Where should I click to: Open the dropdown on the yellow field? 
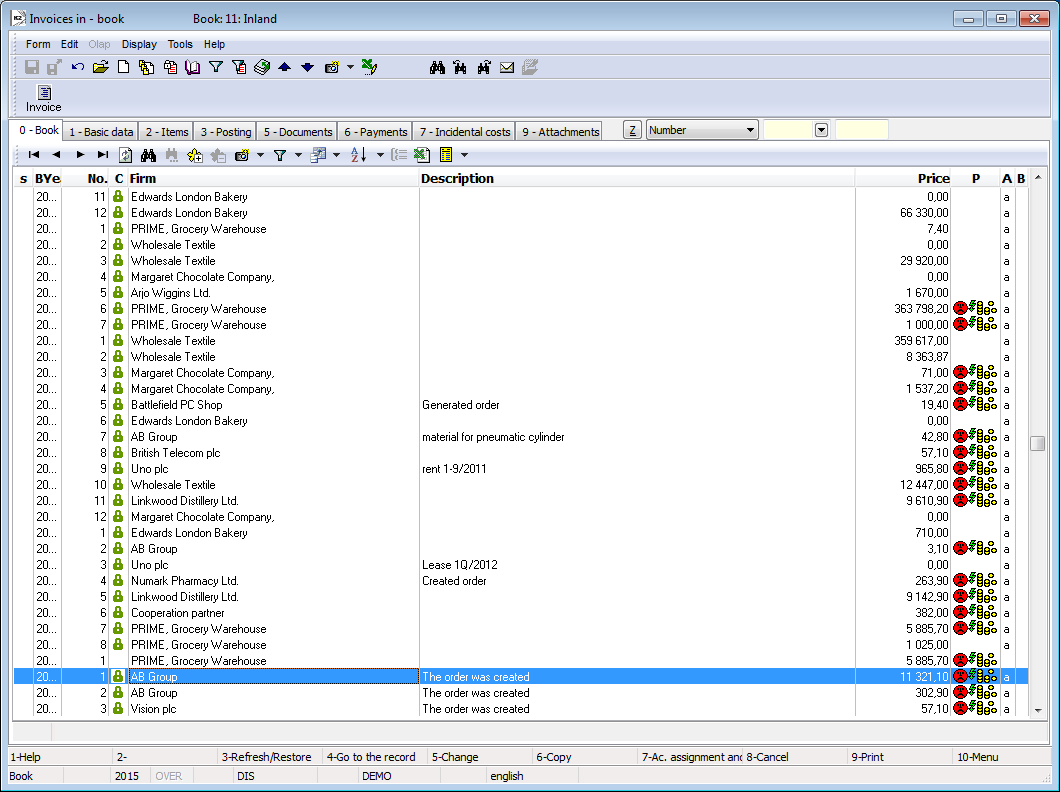[x=821, y=130]
